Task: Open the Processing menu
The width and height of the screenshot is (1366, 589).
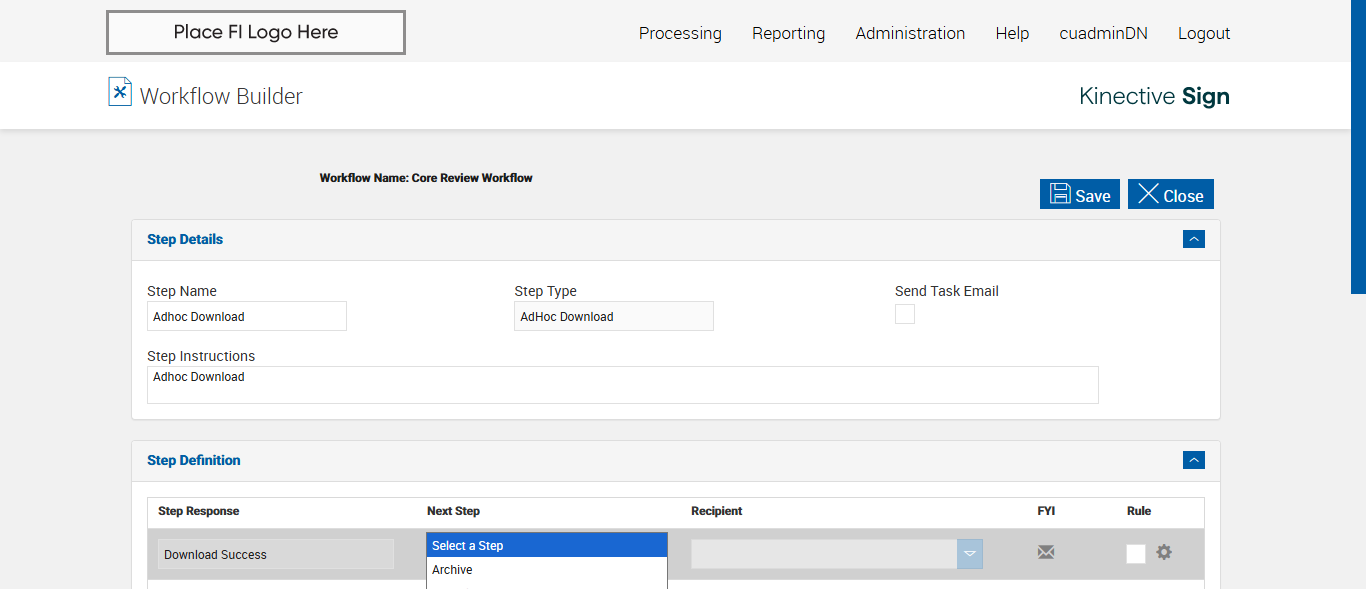Action: point(680,33)
